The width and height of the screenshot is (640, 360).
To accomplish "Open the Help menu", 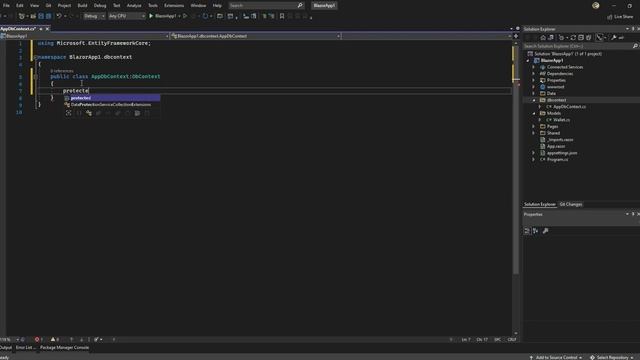I will click(217, 5).
